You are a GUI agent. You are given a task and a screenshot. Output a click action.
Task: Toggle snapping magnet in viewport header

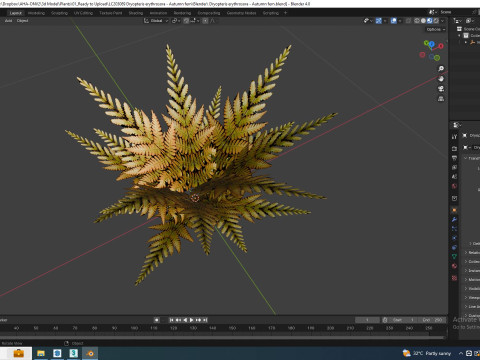tap(186, 21)
